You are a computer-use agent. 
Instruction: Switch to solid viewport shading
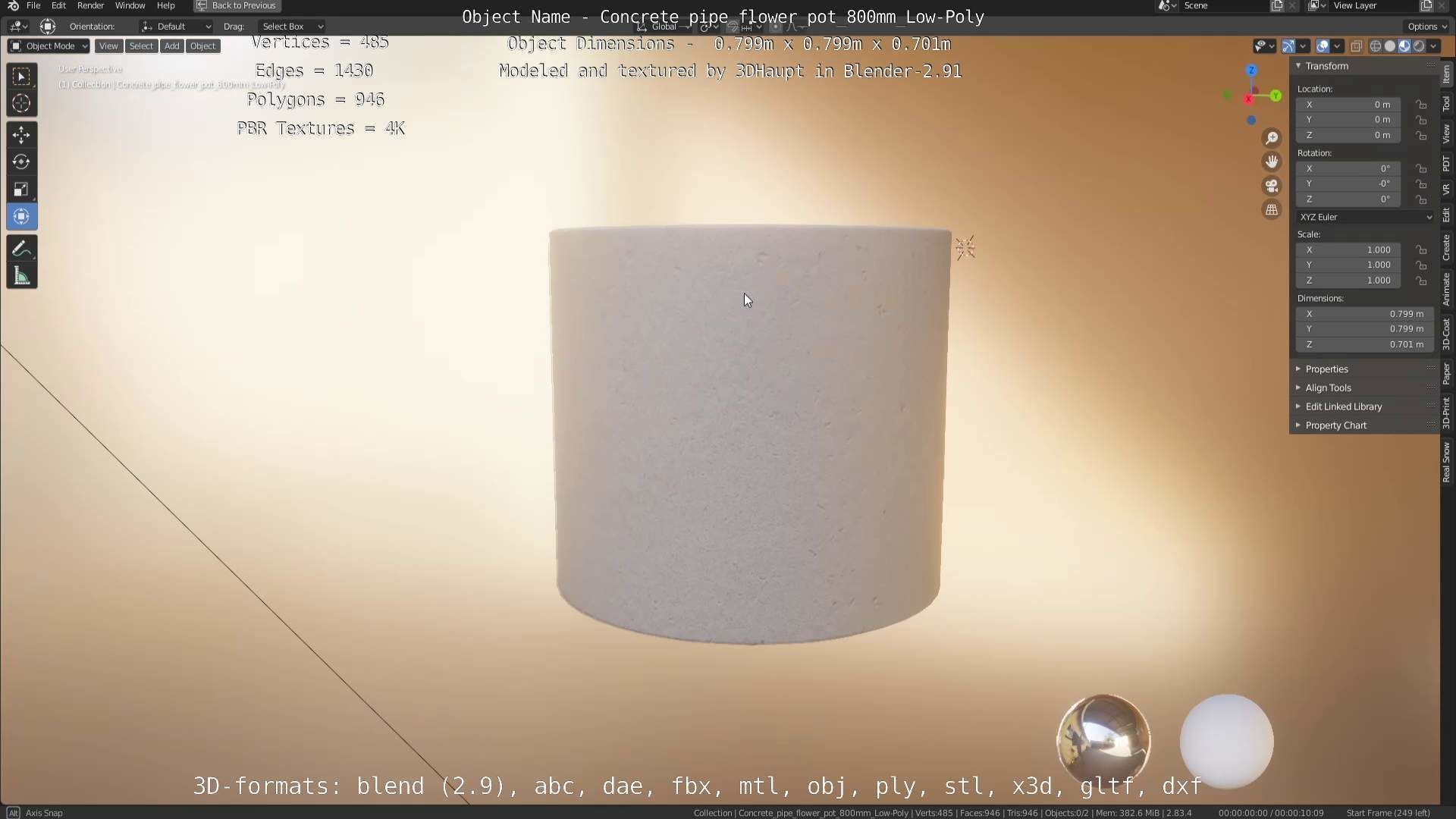1390,46
